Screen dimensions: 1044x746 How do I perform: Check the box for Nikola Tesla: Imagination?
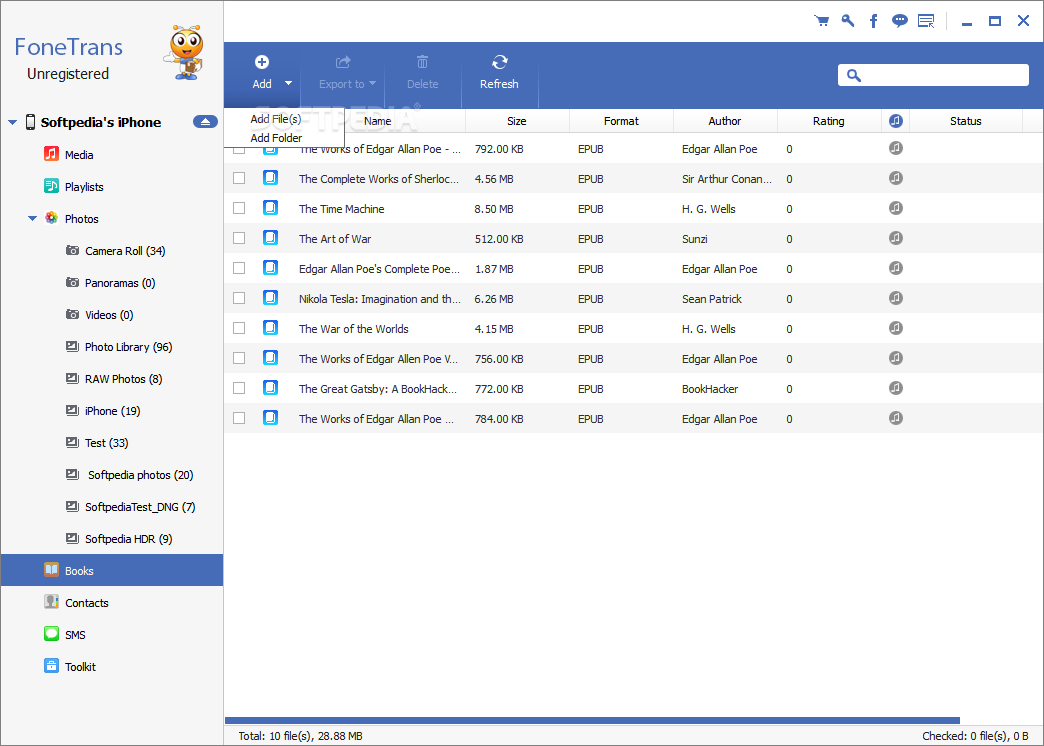239,298
